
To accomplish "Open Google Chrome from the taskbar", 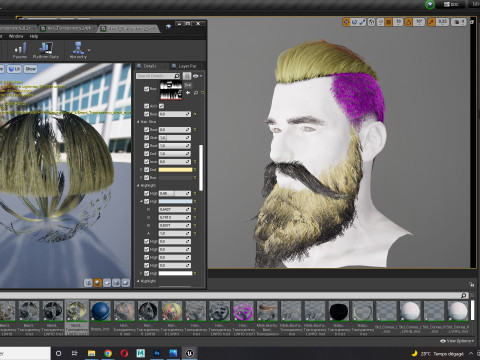I will click(x=108, y=353).
